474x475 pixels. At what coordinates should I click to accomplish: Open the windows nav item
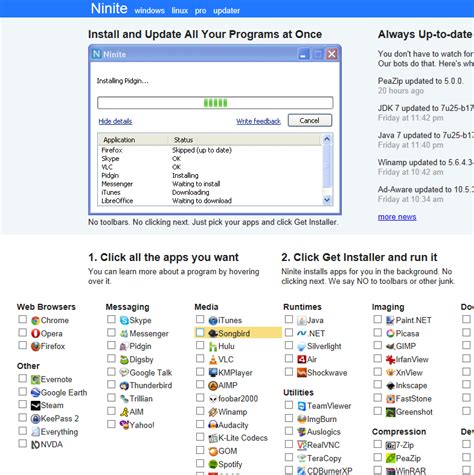click(149, 11)
